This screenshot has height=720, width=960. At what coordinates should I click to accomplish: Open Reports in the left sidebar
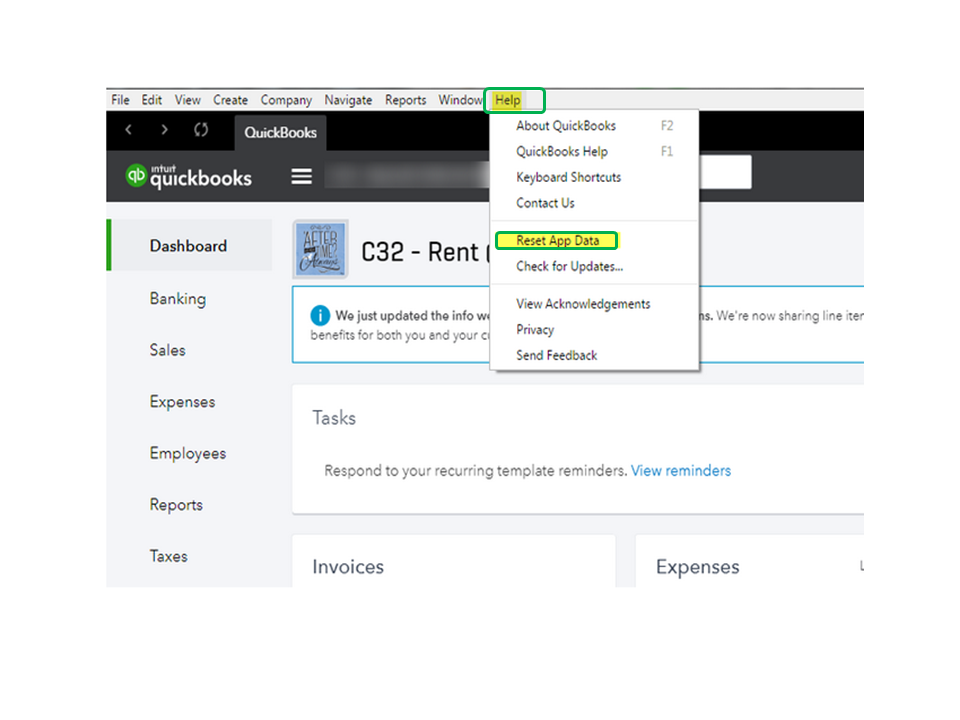tap(176, 505)
